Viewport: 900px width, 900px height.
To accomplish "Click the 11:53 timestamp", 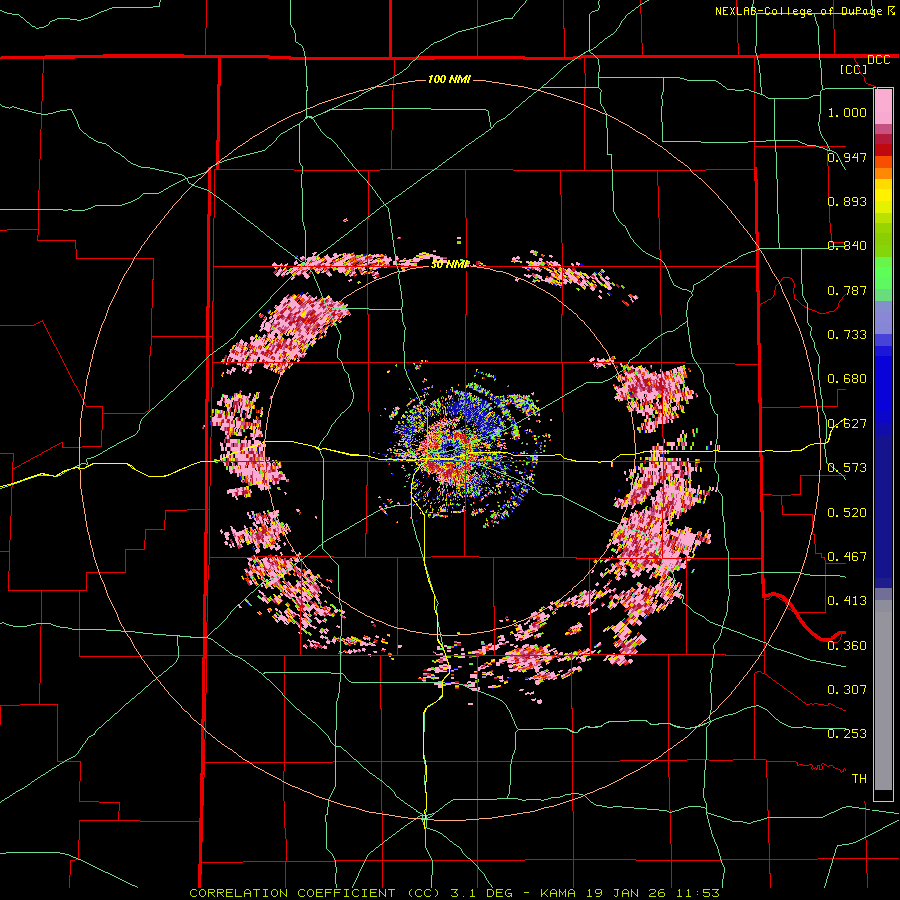I will point(699,893).
